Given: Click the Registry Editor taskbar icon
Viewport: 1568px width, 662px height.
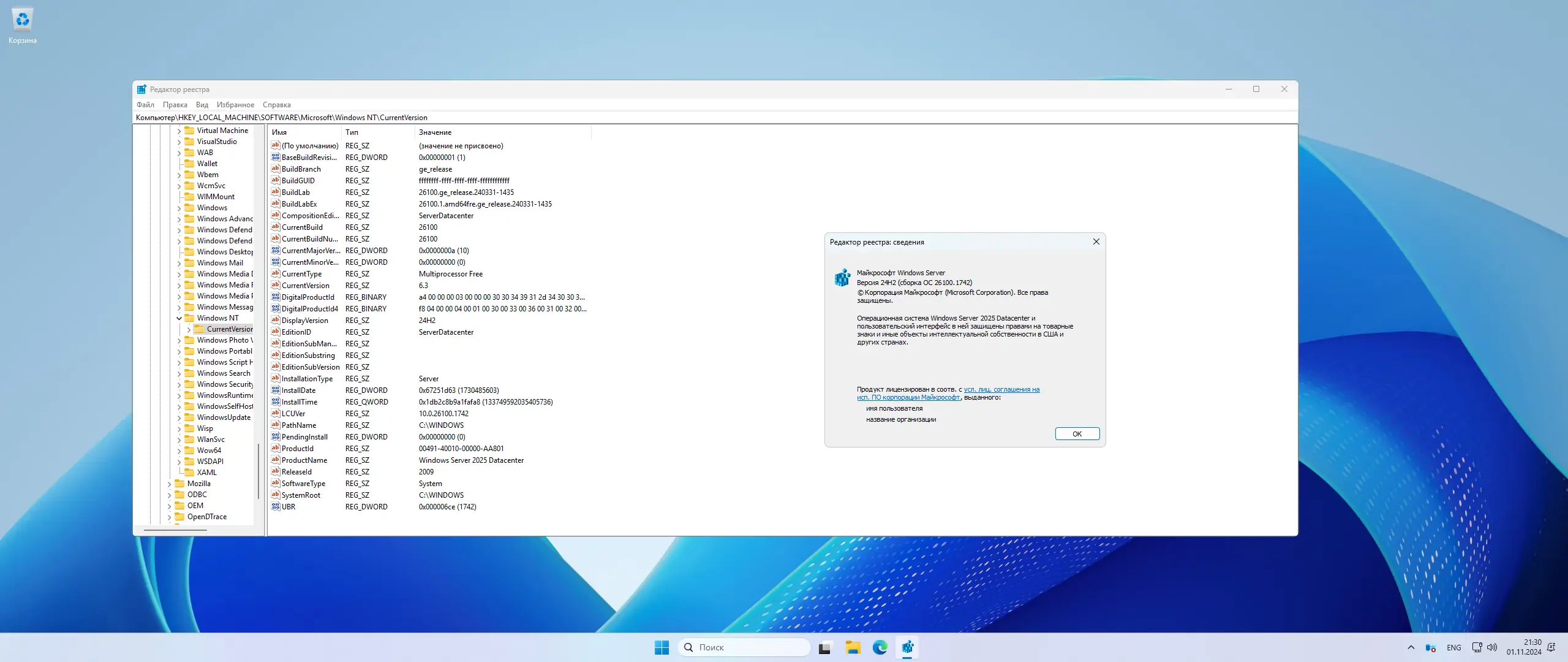Looking at the screenshot, I should (907, 647).
